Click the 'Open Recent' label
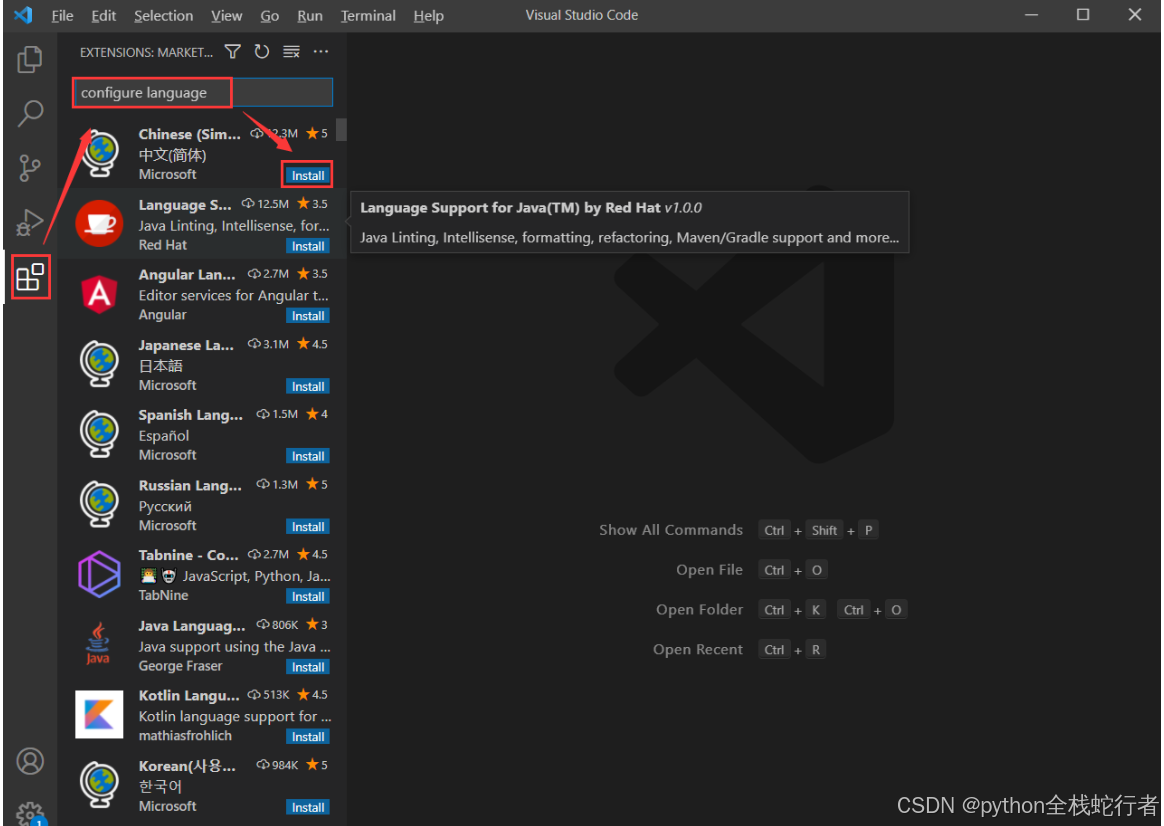This screenshot has width=1164, height=826. point(698,649)
